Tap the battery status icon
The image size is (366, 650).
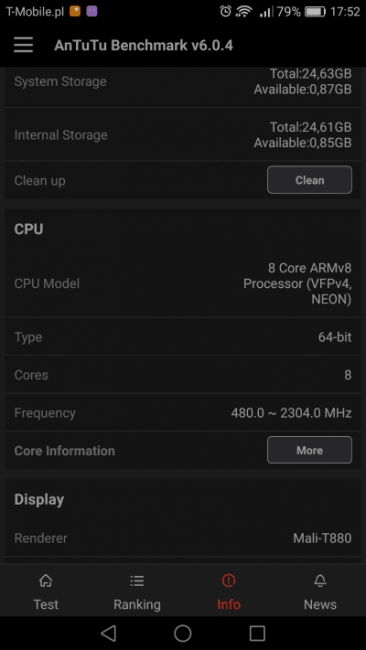coord(315,12)
